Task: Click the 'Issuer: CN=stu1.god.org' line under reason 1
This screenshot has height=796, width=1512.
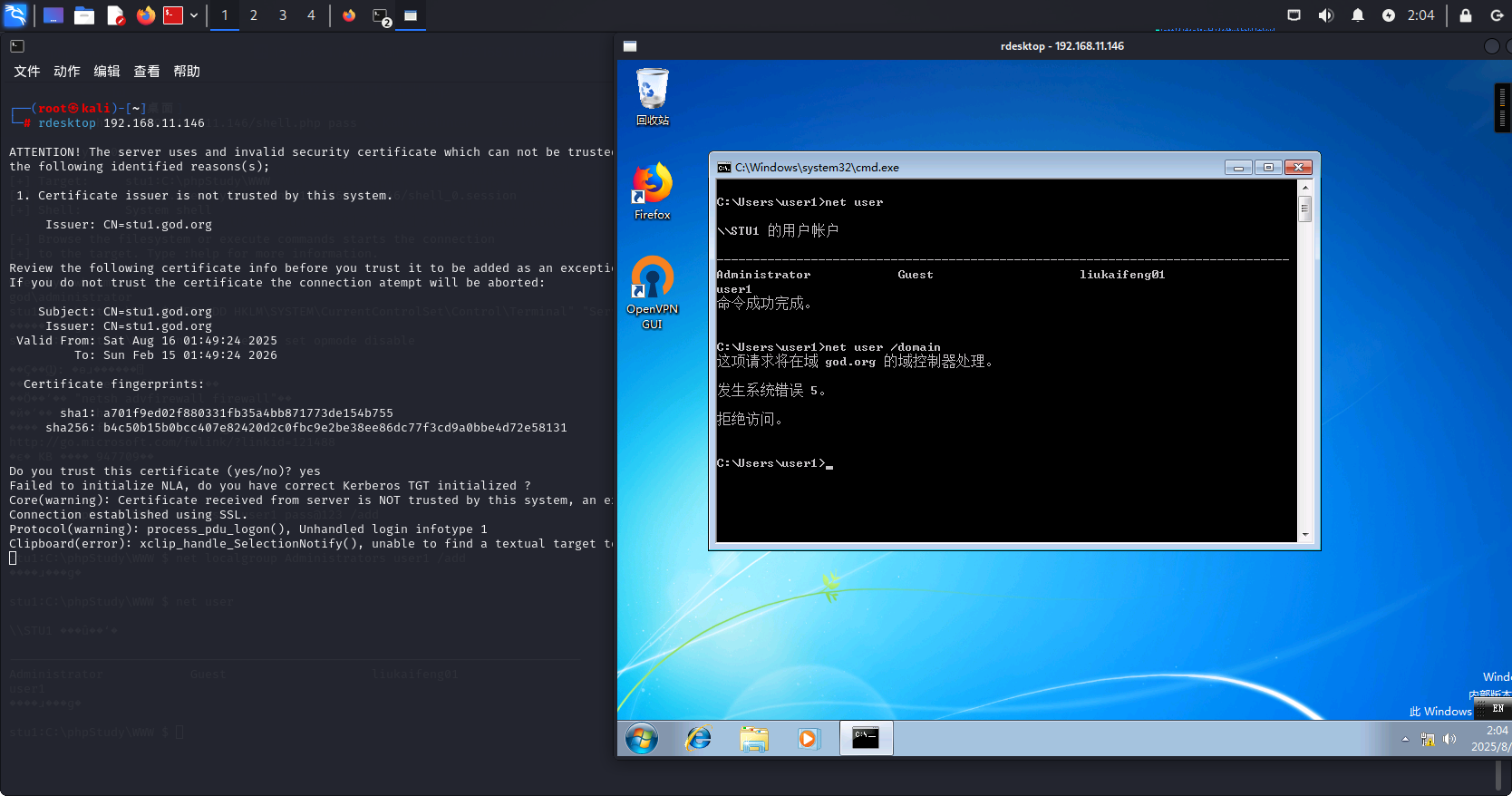Action: click(x=129, y=225)
